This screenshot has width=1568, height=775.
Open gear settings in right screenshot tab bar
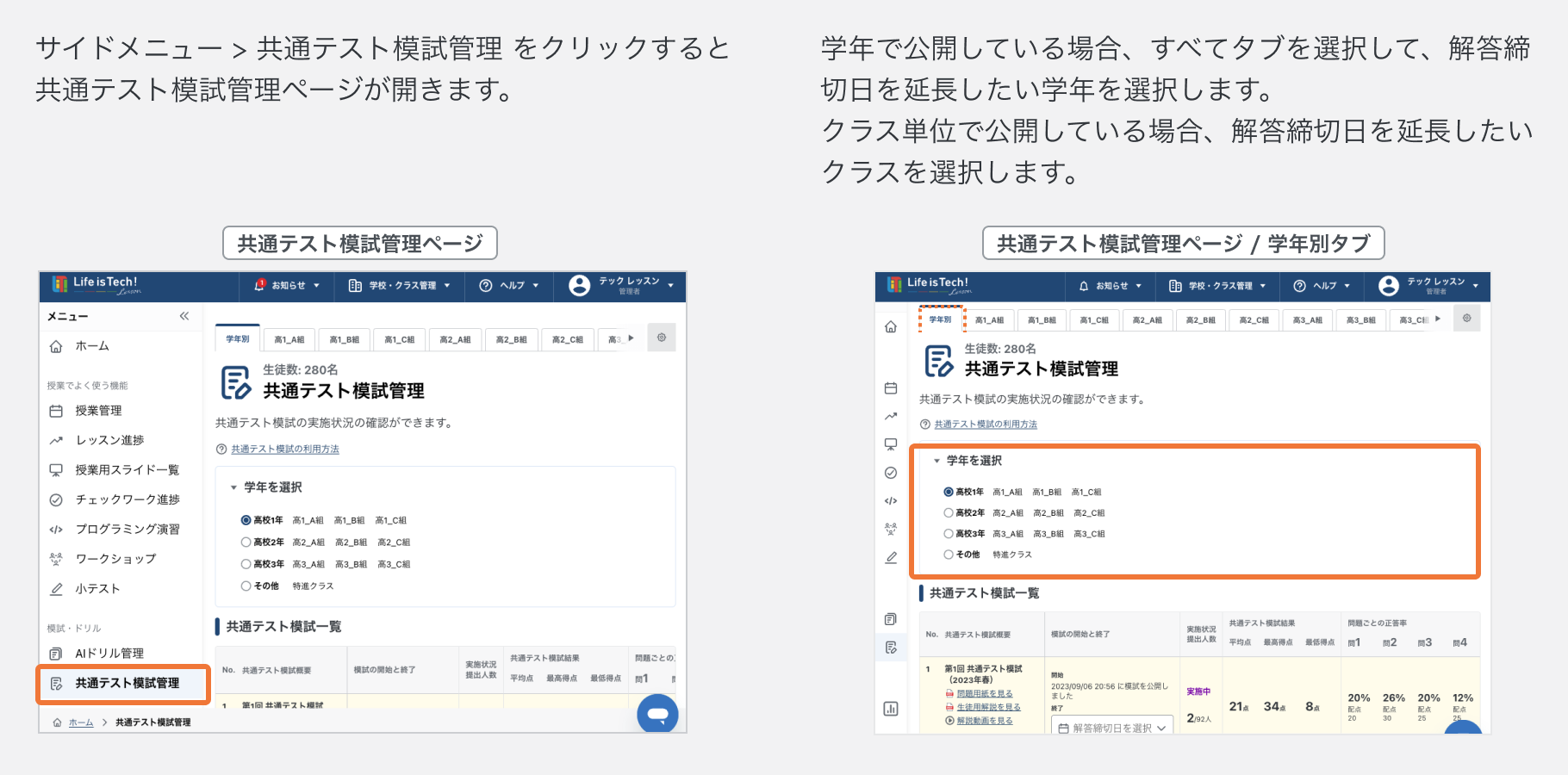[1466, 319]
